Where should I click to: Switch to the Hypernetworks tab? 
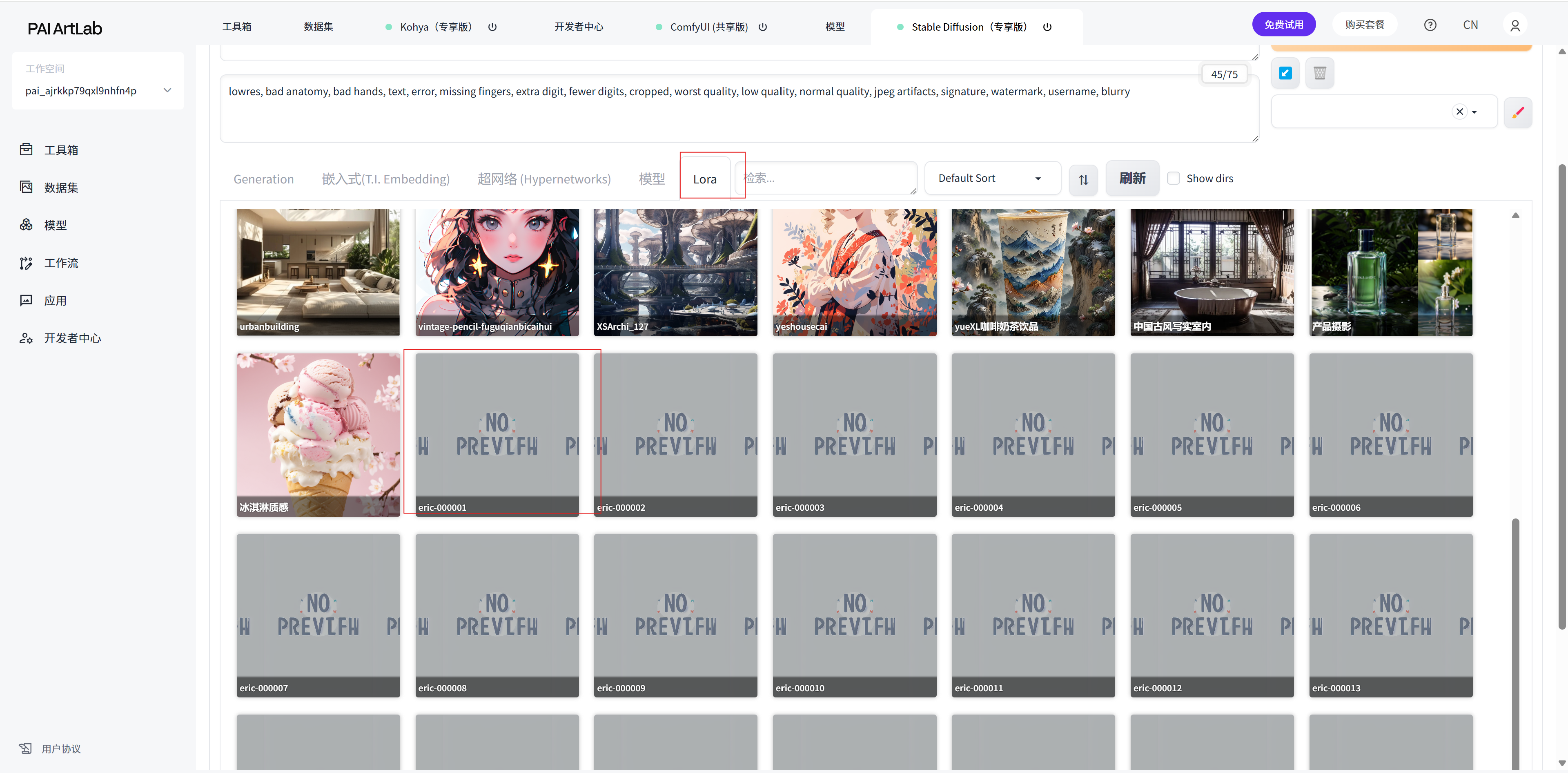coord(543,179)
